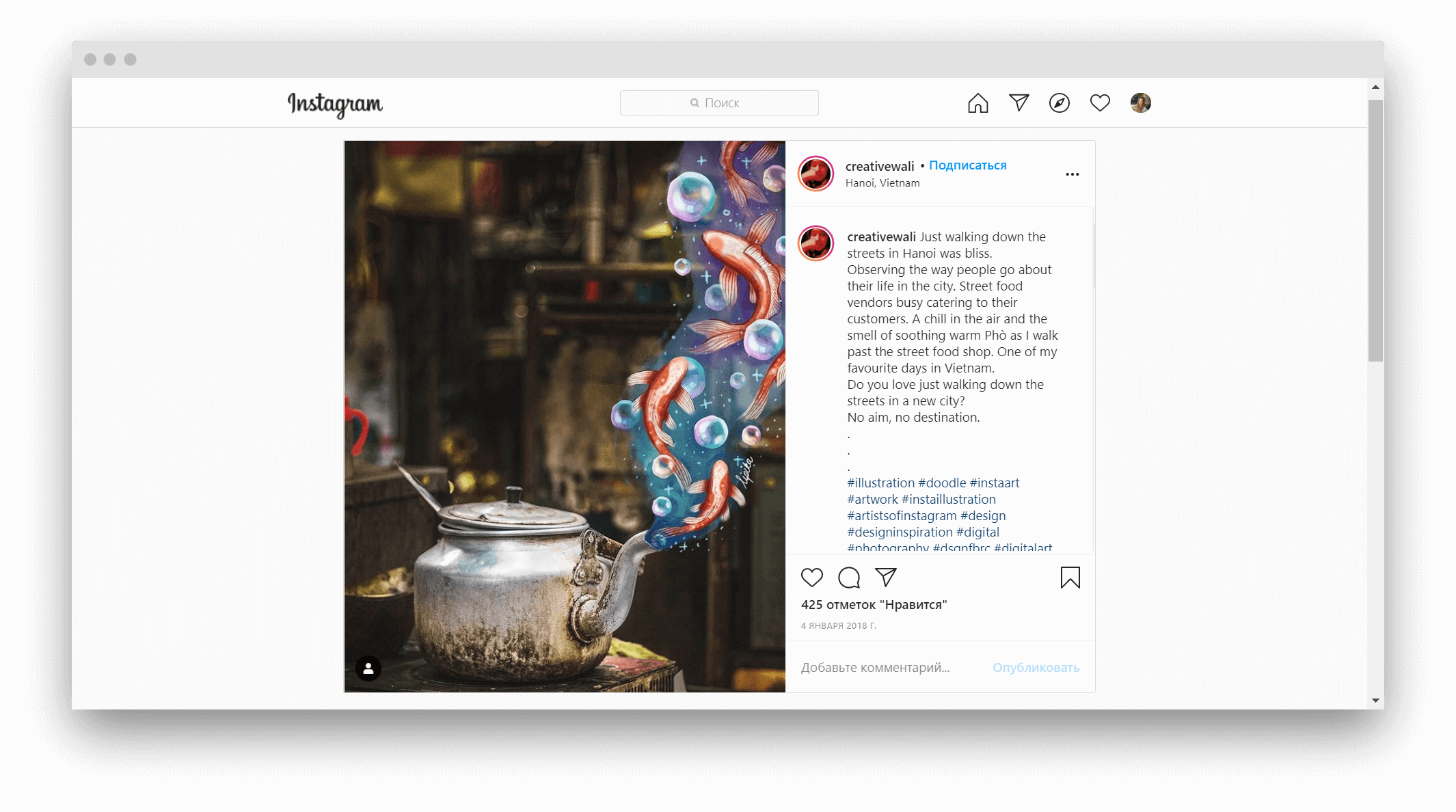Open the Activity heart icon in header
Image resolution: width=1456 pixels, height=812 pixels.
click(1100, 103)
